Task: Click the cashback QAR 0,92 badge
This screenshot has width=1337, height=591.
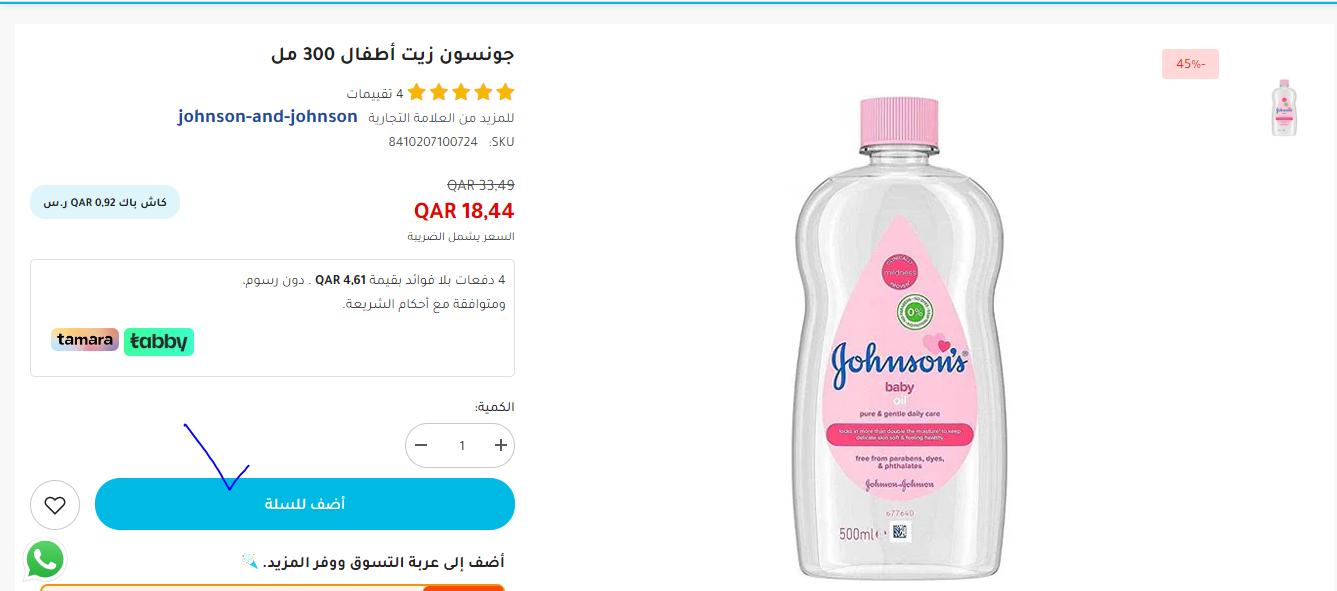Action: tap(105, 202)
